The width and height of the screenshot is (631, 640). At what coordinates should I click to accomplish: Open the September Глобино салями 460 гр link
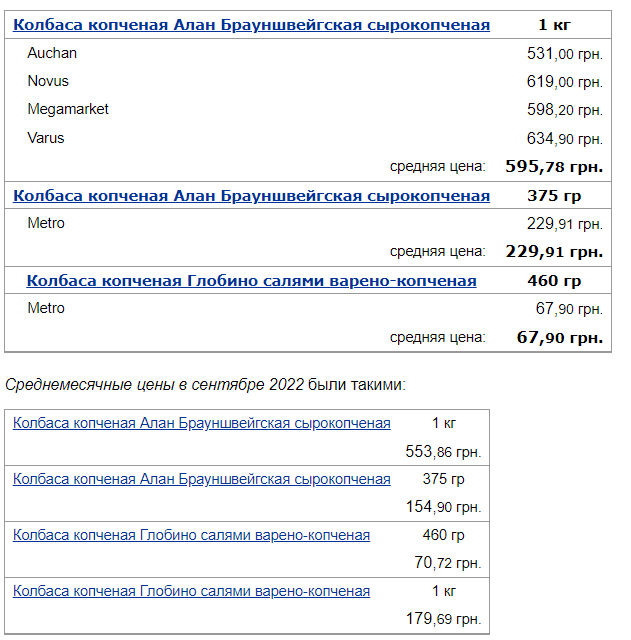click(191, 535)
